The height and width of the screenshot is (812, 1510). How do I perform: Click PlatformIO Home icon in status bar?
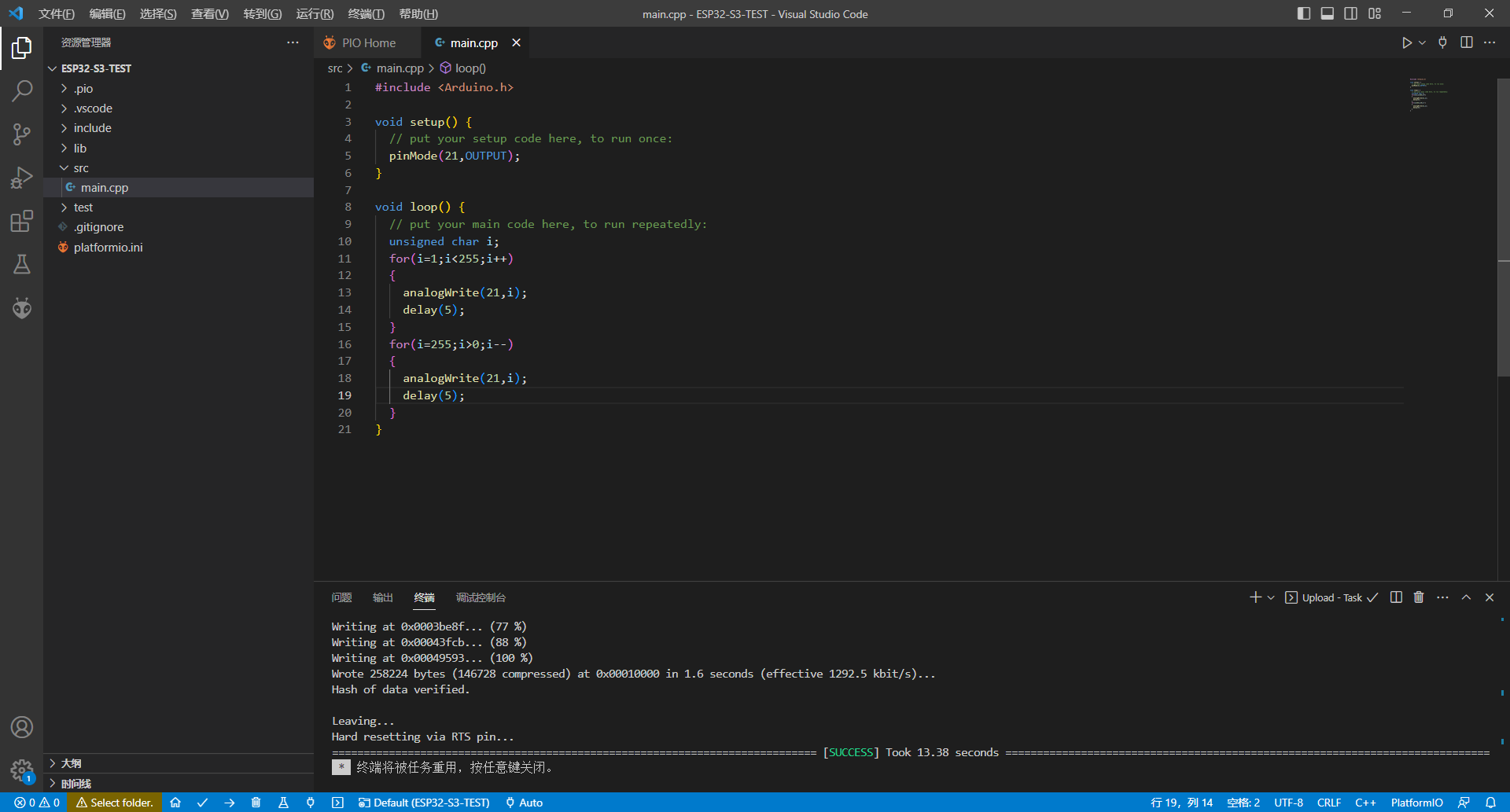pos(175,803)
